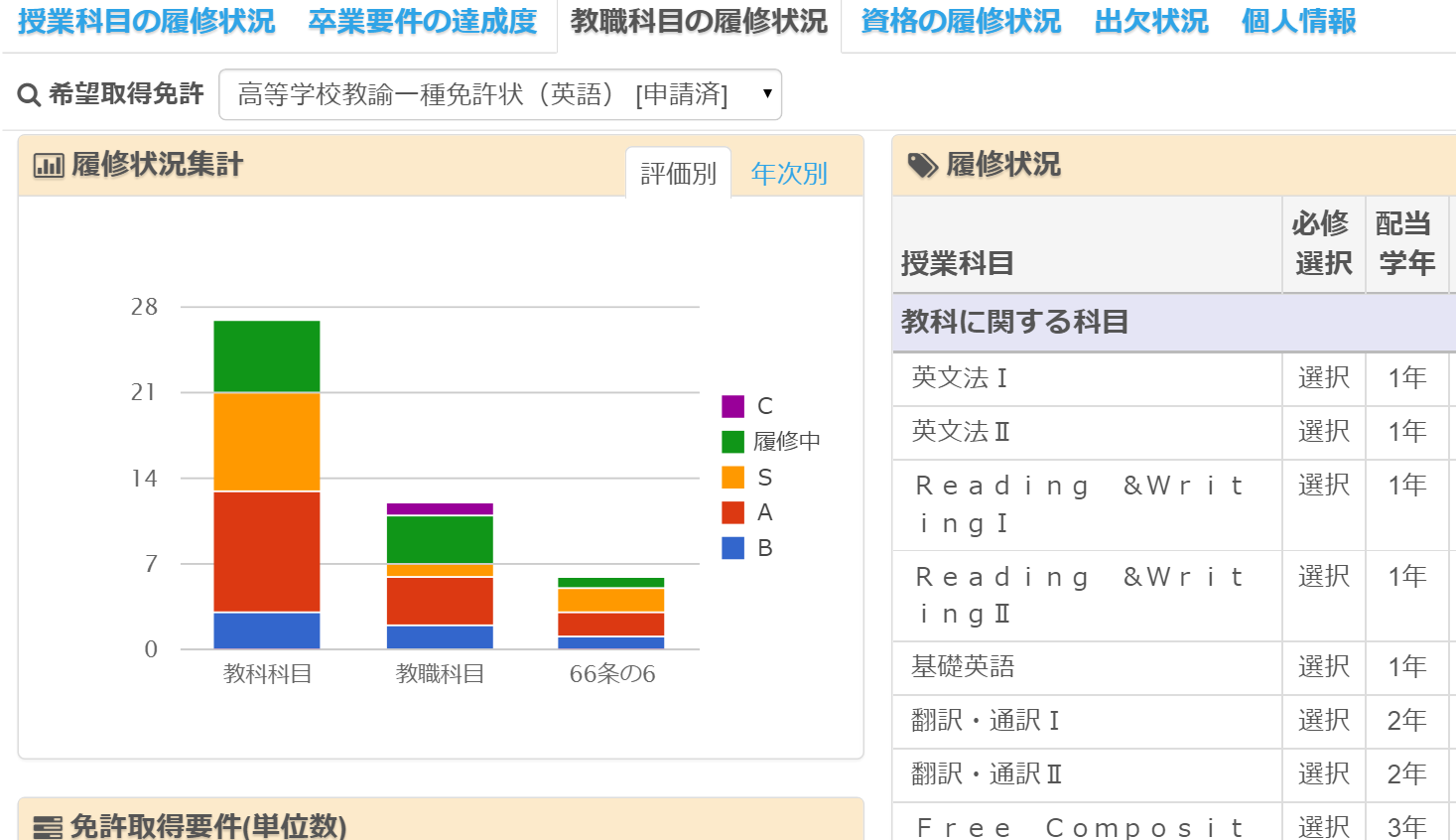Click the green 履修中 legend swatch
The width and height of the screenshot is (1456, 840).
coord(732,441)
